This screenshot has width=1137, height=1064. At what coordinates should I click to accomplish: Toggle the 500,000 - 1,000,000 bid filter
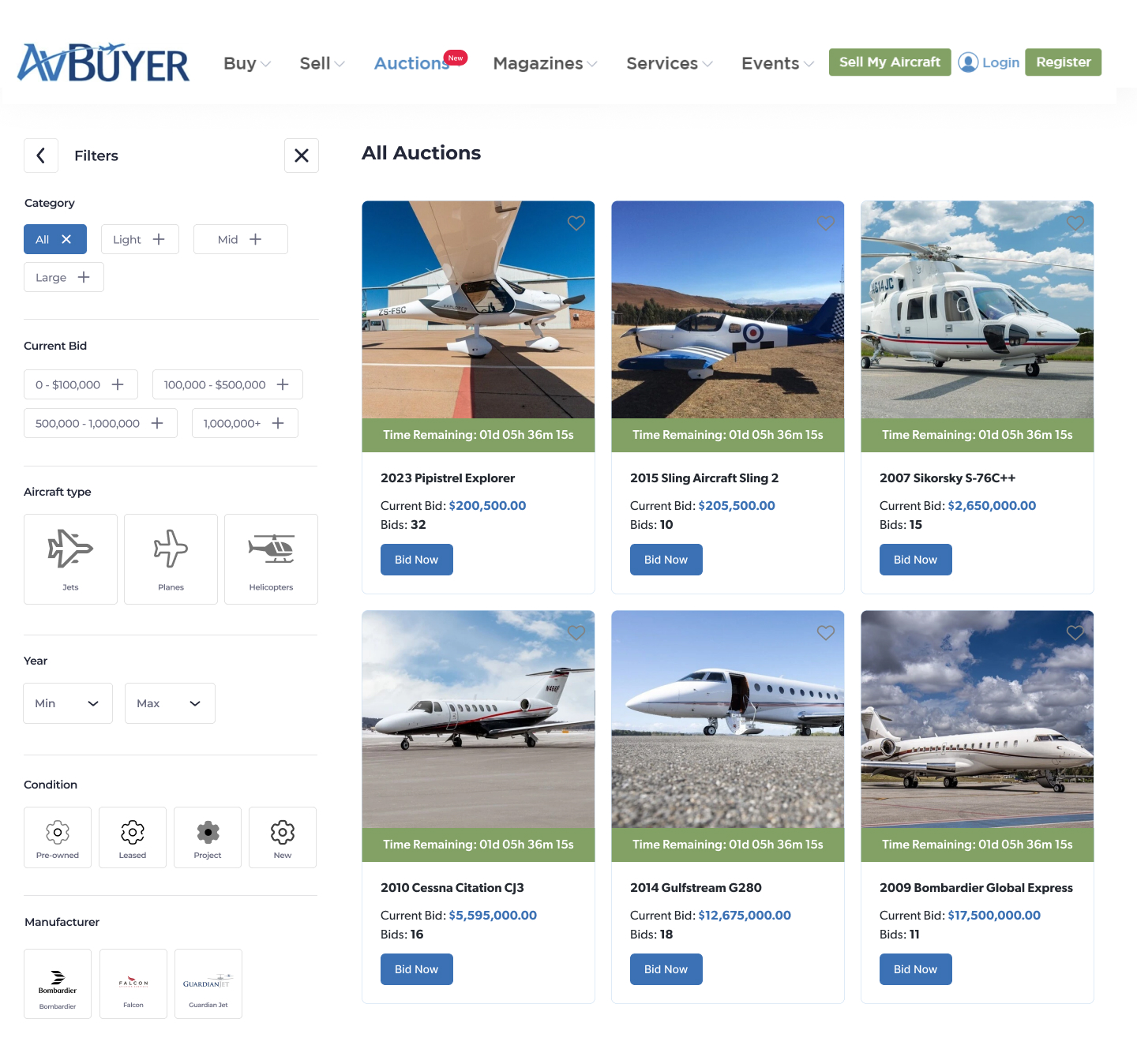pos(100,423)
